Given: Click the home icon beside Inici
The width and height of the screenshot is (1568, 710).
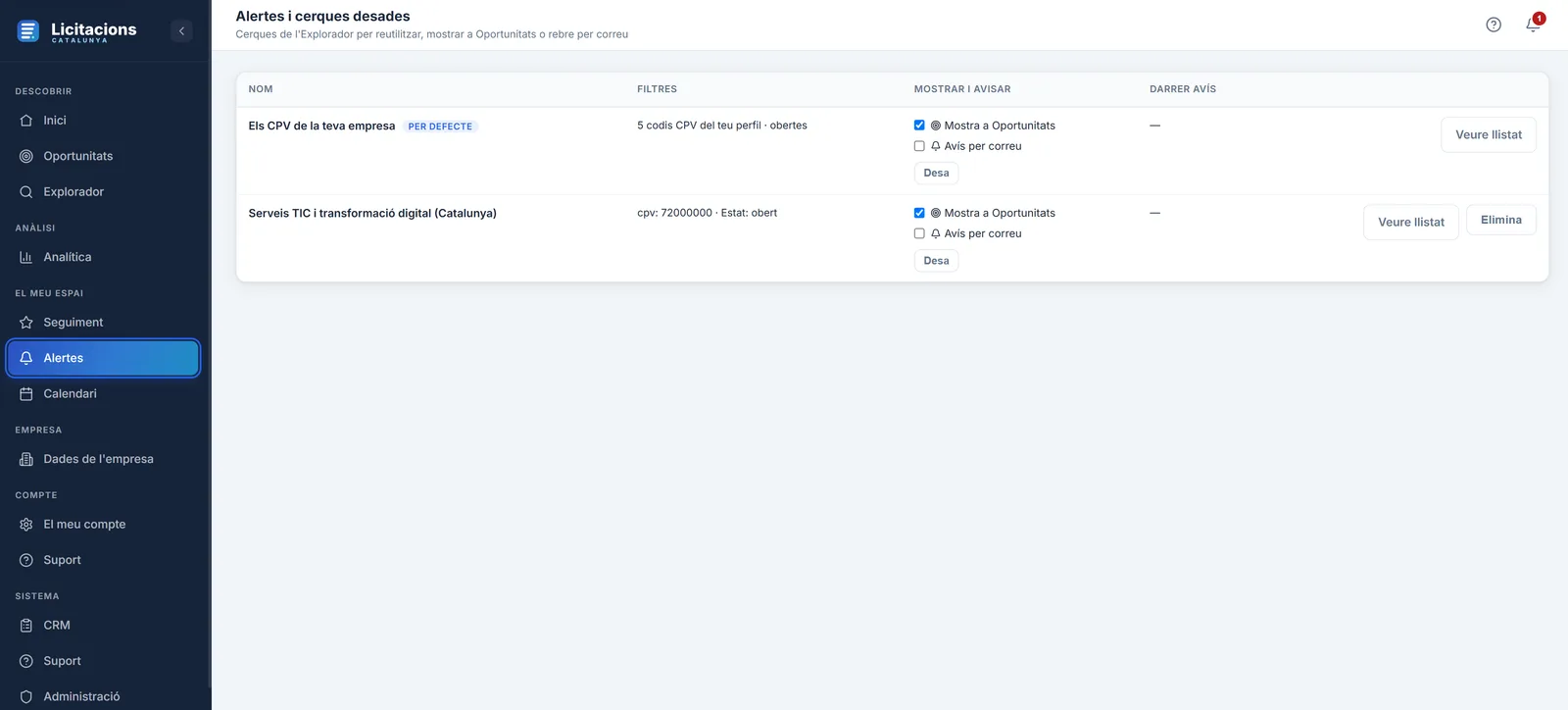Looking at the screenshot, I should [26, 121].
